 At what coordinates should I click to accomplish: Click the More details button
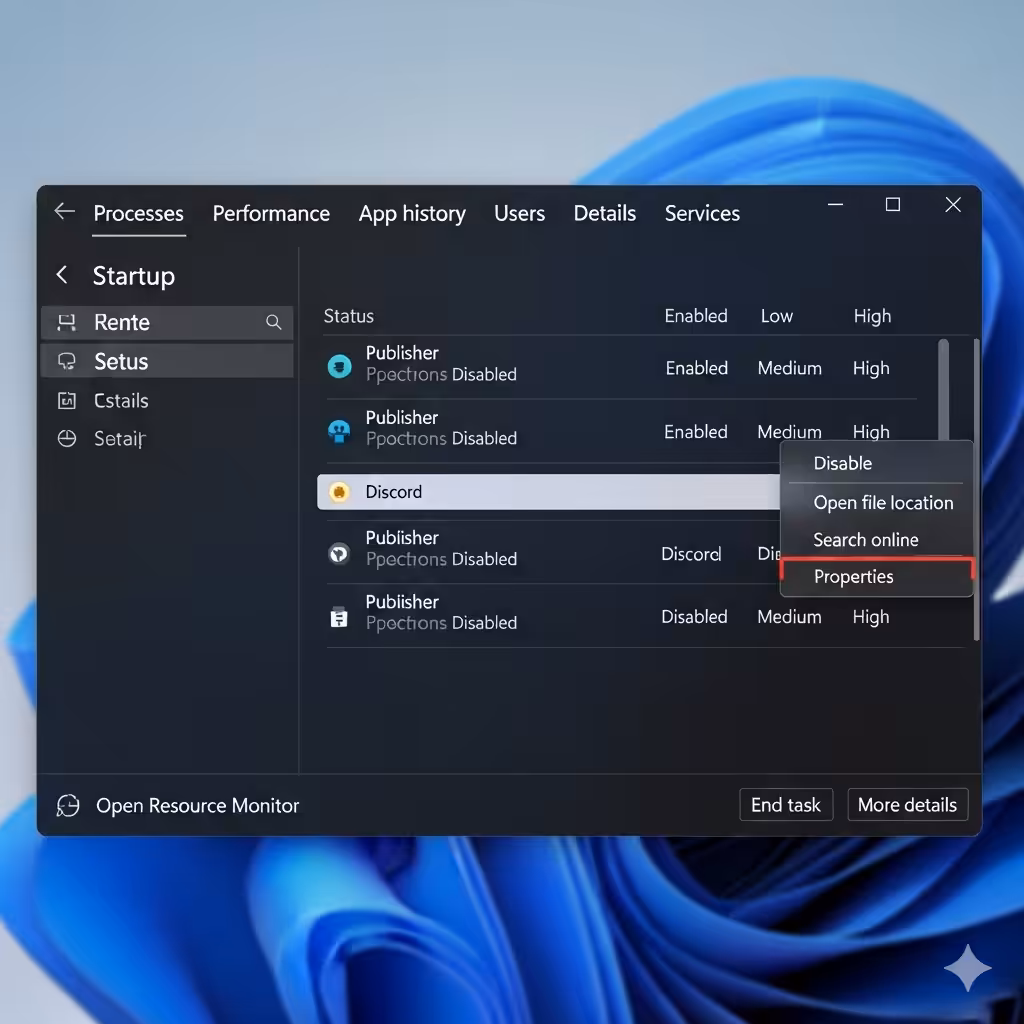pos(907,805)
